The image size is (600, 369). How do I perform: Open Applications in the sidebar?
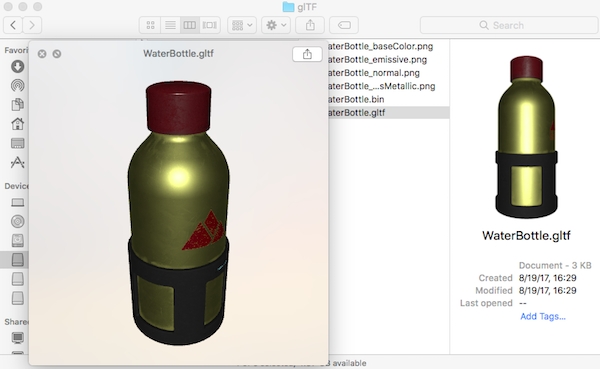point(17,163)
